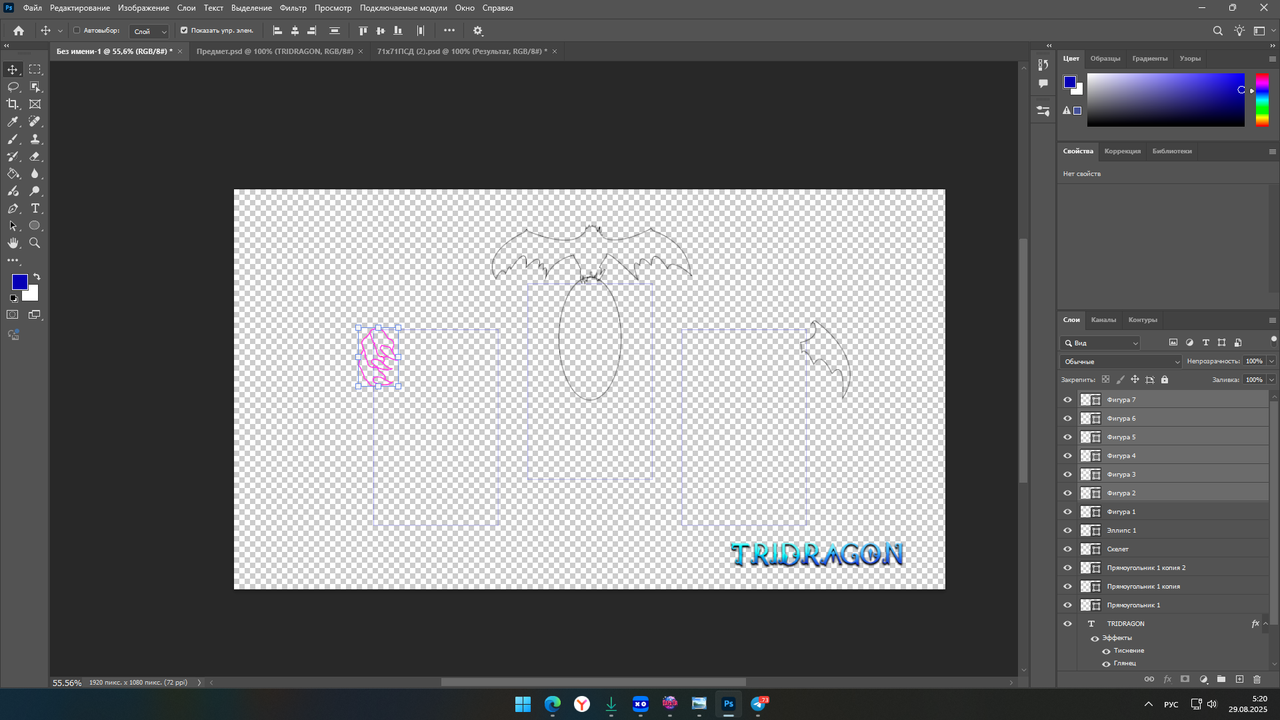Viewport: 1280px width, 720px height.
Task: Select the Crop tool
Action: click(x=13, y=104)
